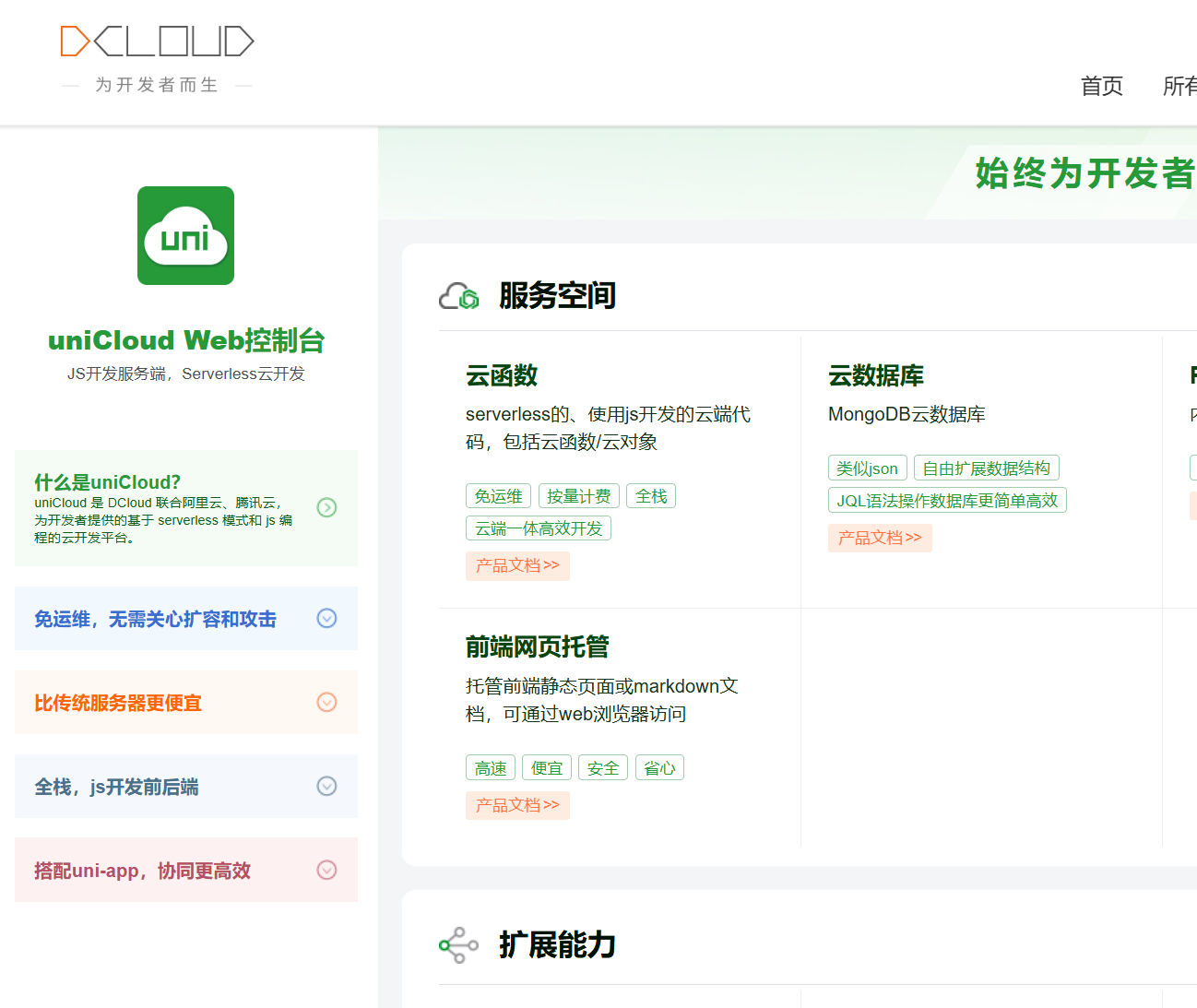The image size is (1197, 1008).
Task: Click the MongoDB云数据库 description text
Action: pyautogui.click(x=907, y=414)
